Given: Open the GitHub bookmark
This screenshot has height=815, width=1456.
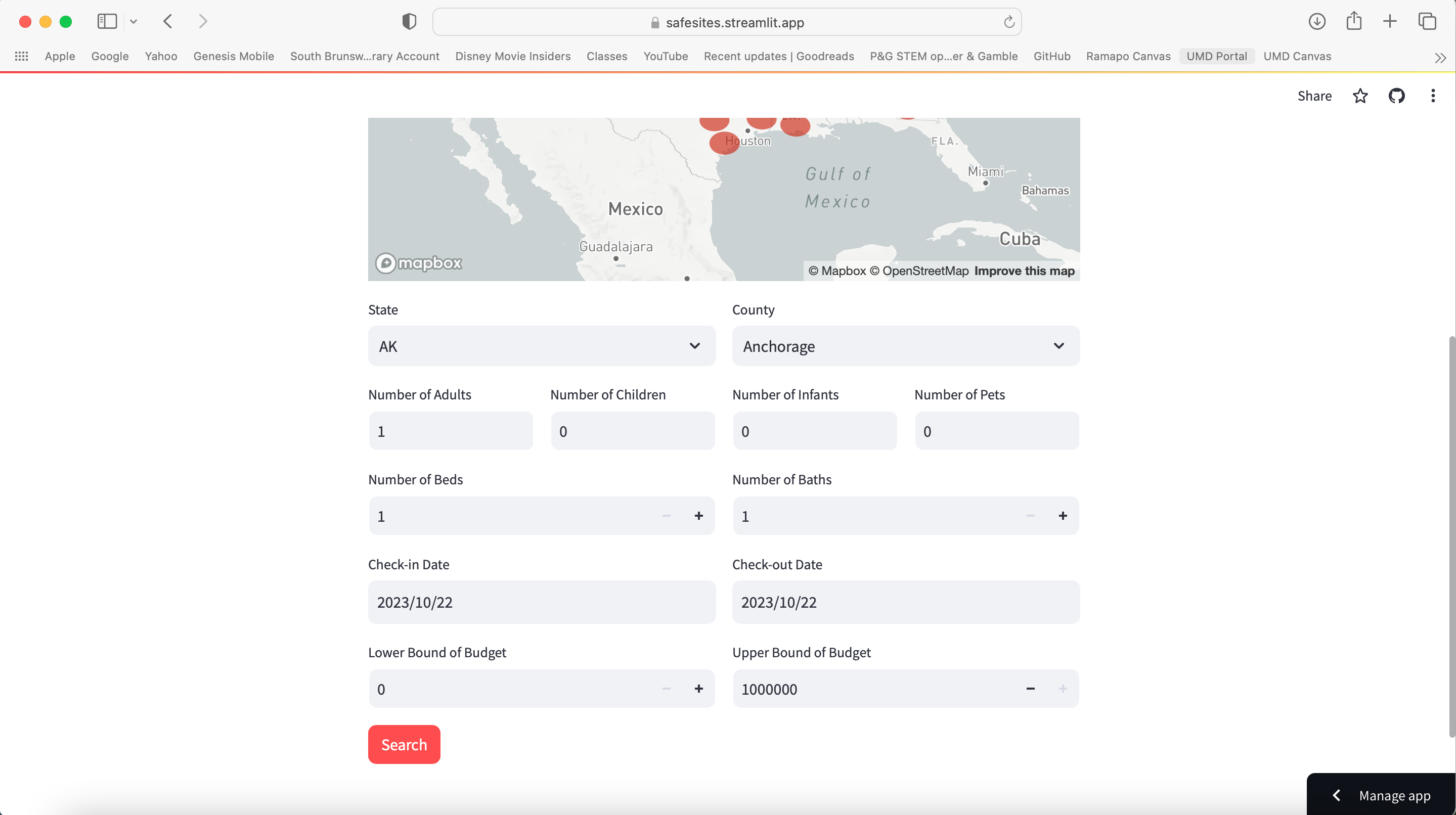Looking at the screenshot, I should [x=1051, y=56].
